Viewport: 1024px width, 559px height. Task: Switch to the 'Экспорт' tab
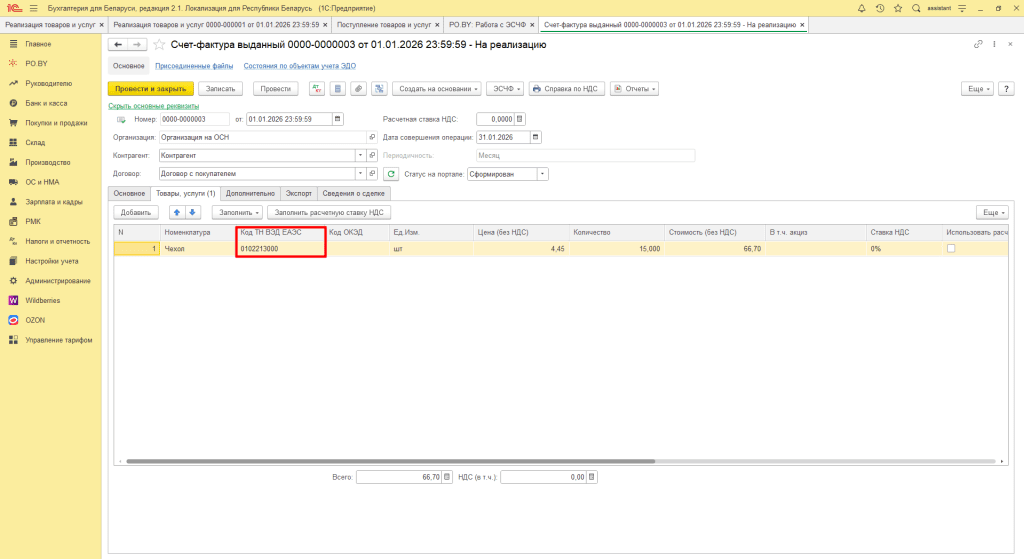pos(299,193)
